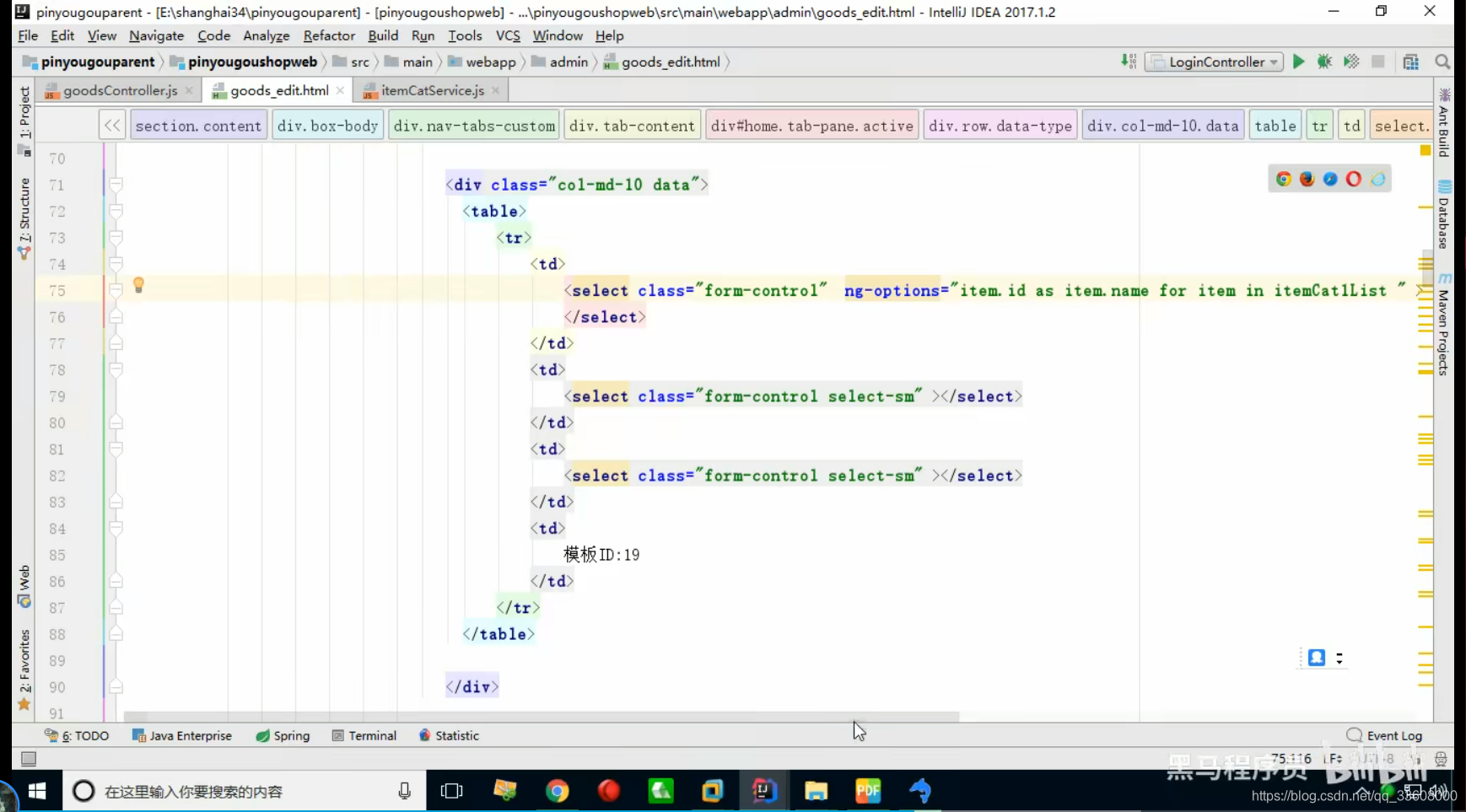The image size is (1466, 812).
Task: Run with coverage icon
Action: [1351, 62]
